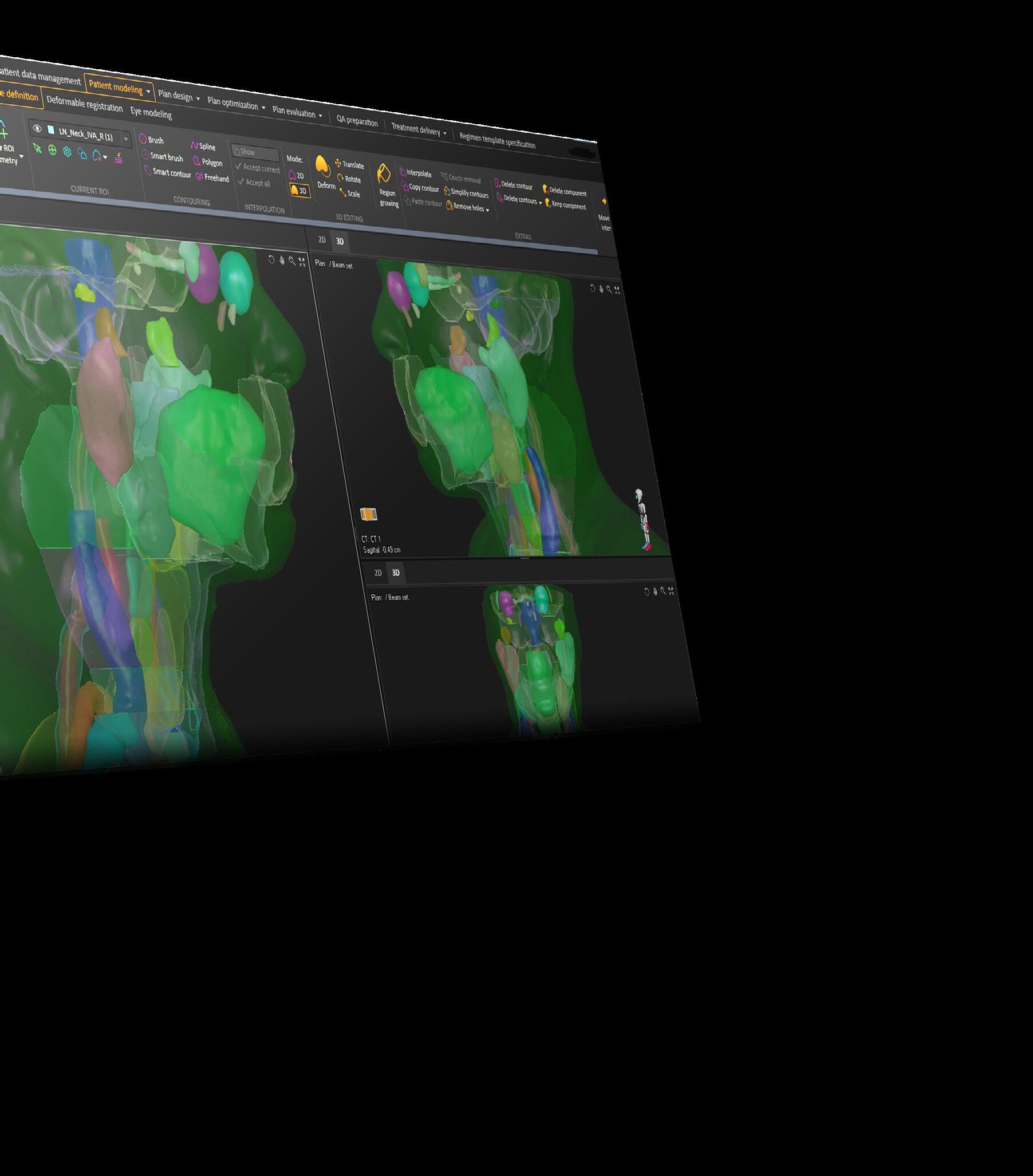This screenshot has height=1176, width=1033.
Task: Switch to the Eye modeling tab
Action: [x=151, y=113]
